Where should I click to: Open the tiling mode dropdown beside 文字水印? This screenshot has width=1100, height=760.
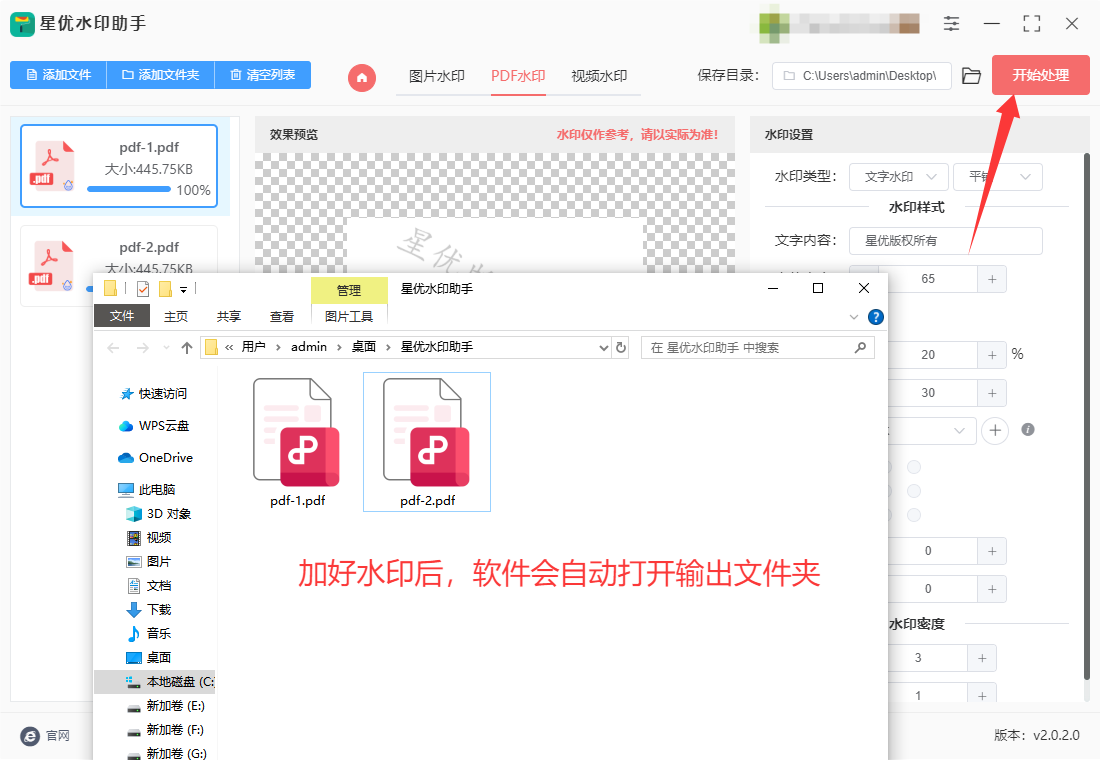998,177
